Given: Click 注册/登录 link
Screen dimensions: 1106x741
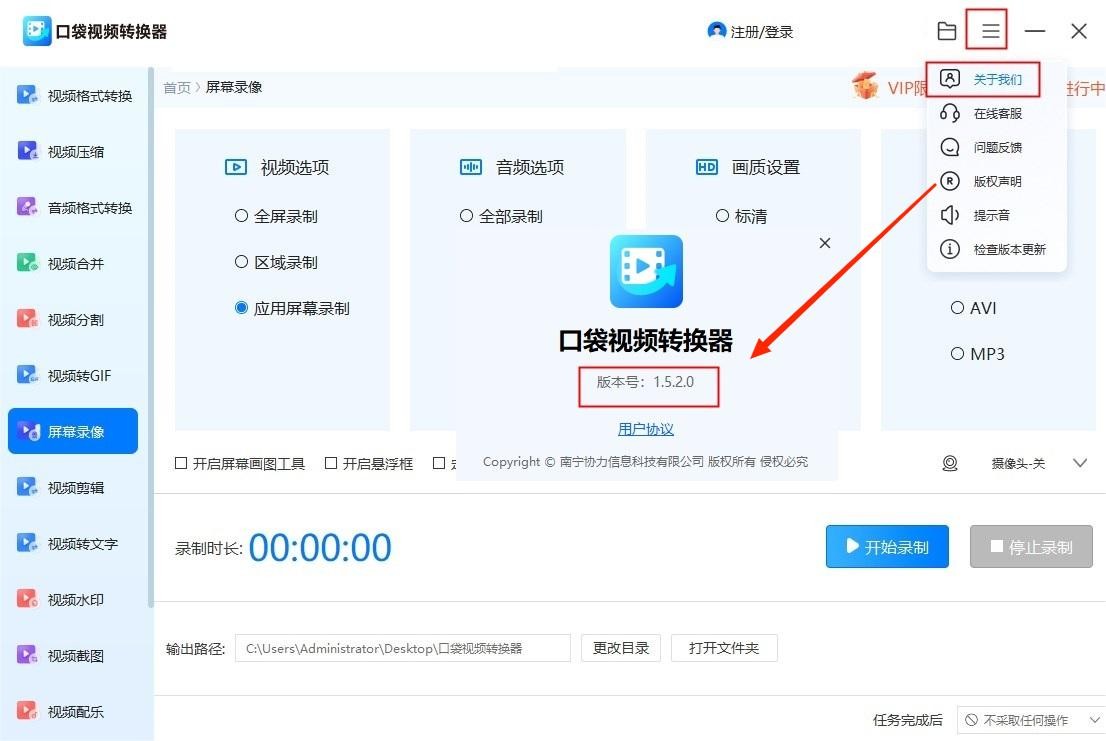Looking at the screenshot, I should tap(762, 32).
